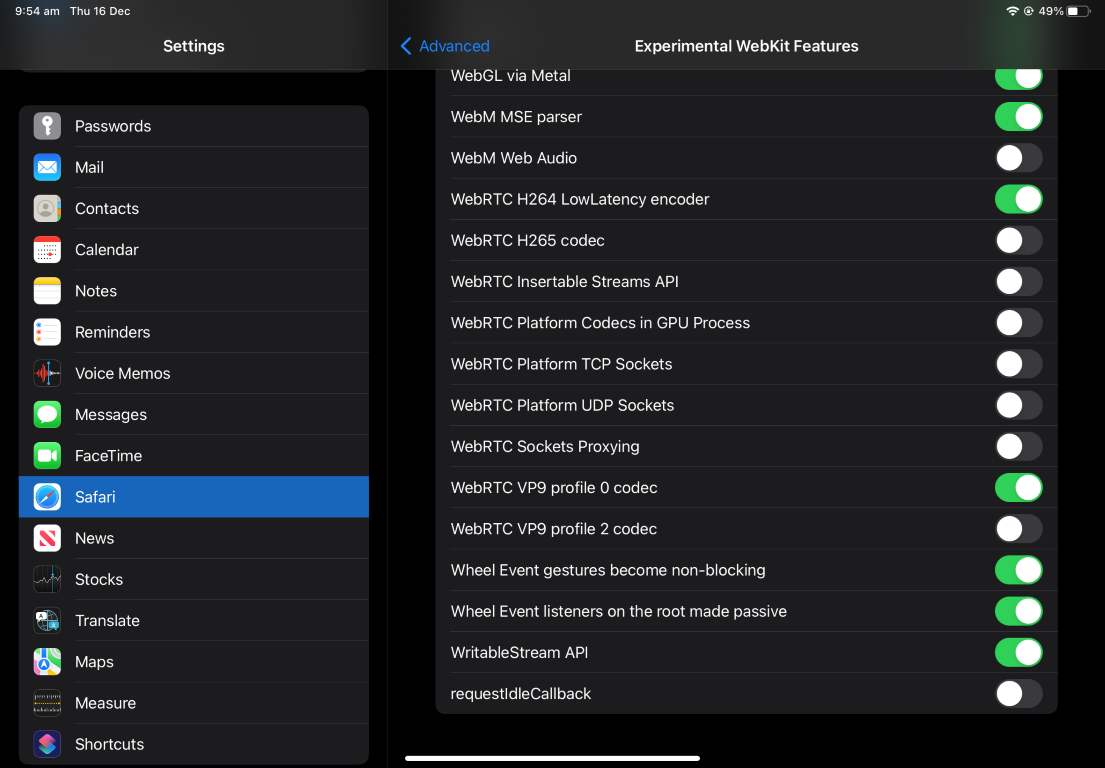Viewport: 1105px width, 768px height.
Task: Switch on WebRTC Platform UDP Sockets
Action: coord(1018,405)
